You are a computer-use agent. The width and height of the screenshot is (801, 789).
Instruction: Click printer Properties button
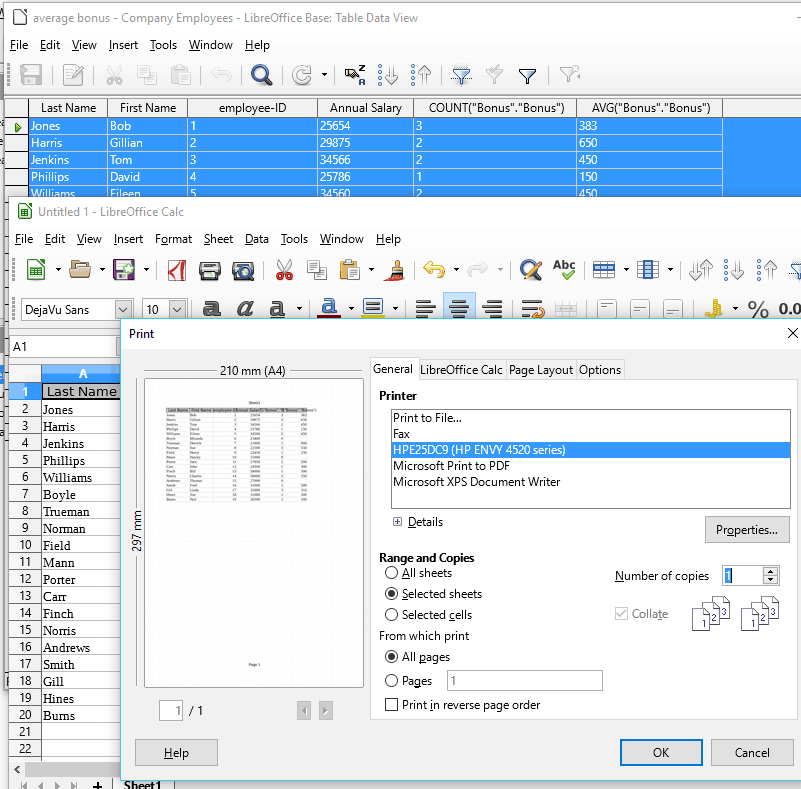coord(746,530)
